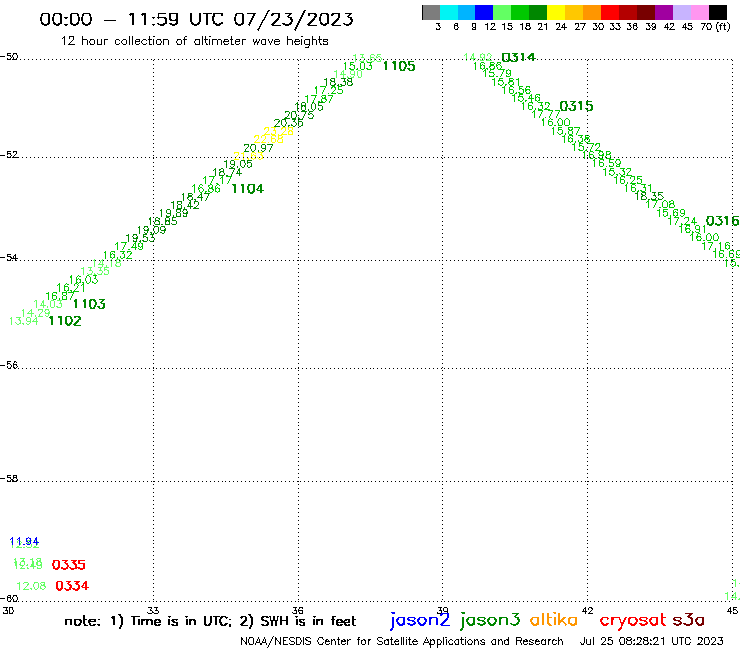Click the pure blue legend swatch

484,12
